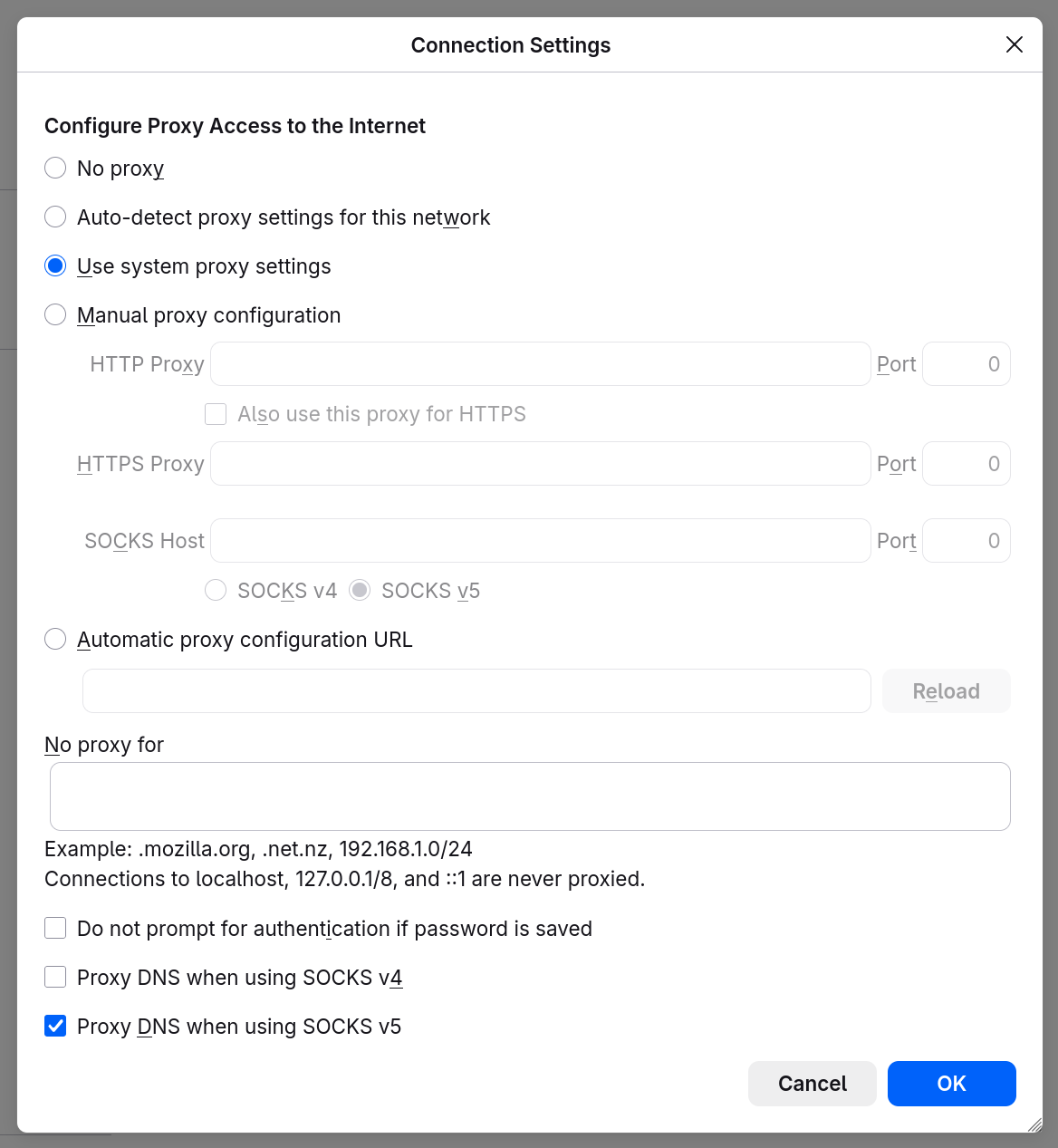Image resolution: width=1058 pixels, height=1148 pixels.
Task: Click the HTTP Proxy address field
Action: click(x=540, y=364)
